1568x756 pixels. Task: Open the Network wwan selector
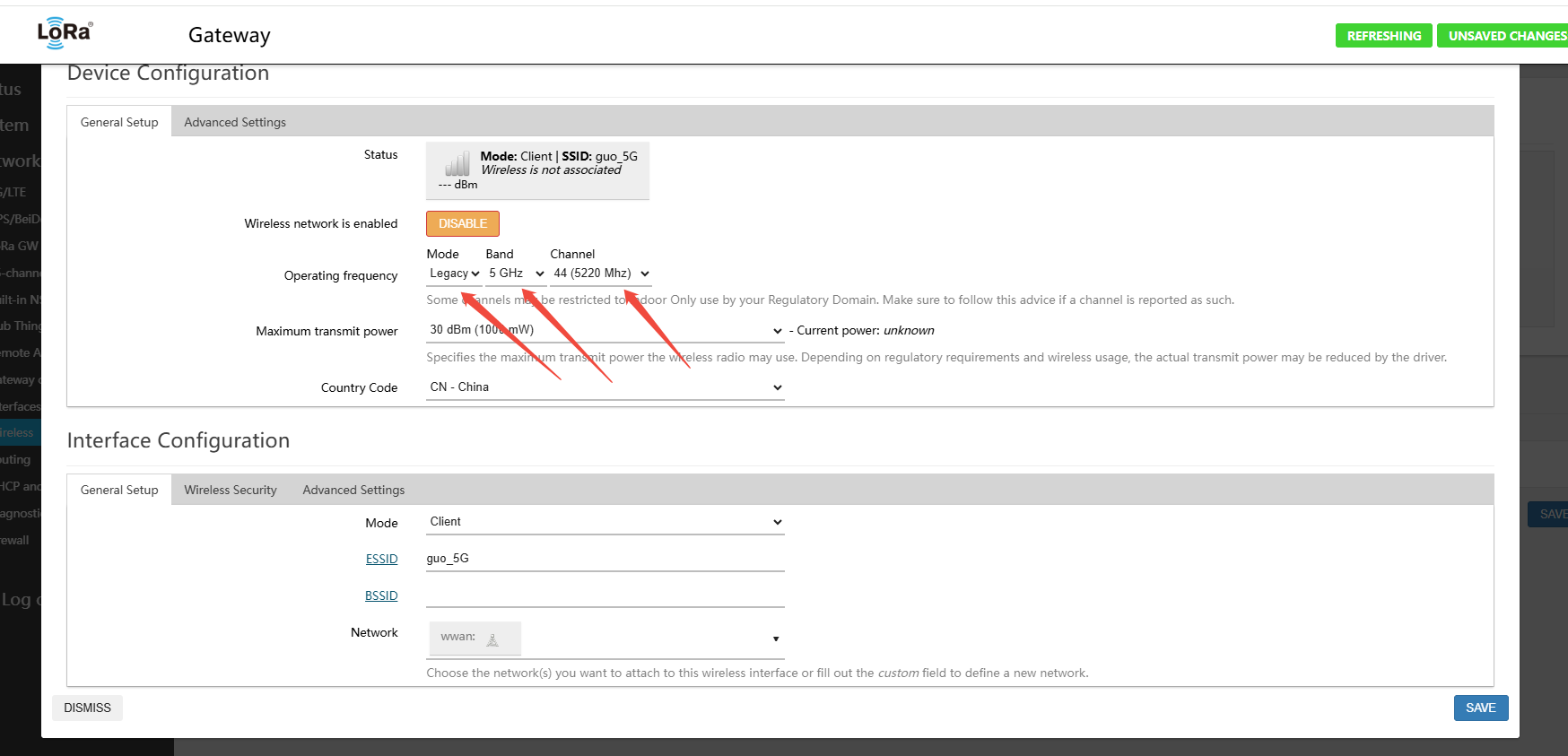click(605, 639)
